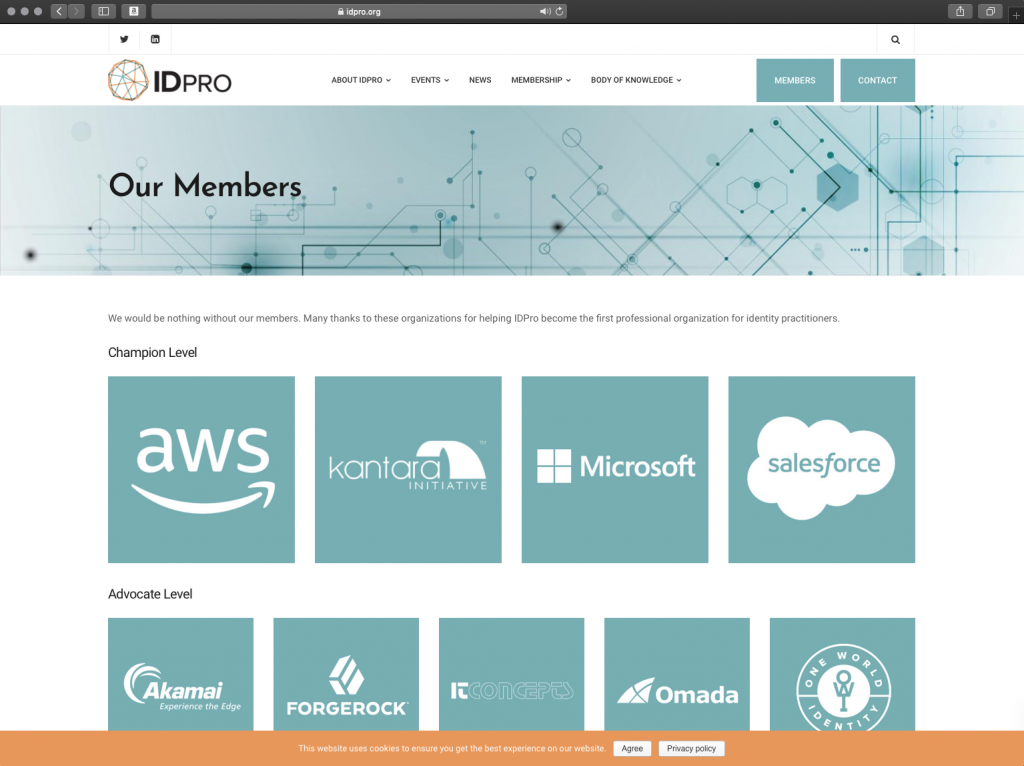Click the Contact button

(877, 80)
